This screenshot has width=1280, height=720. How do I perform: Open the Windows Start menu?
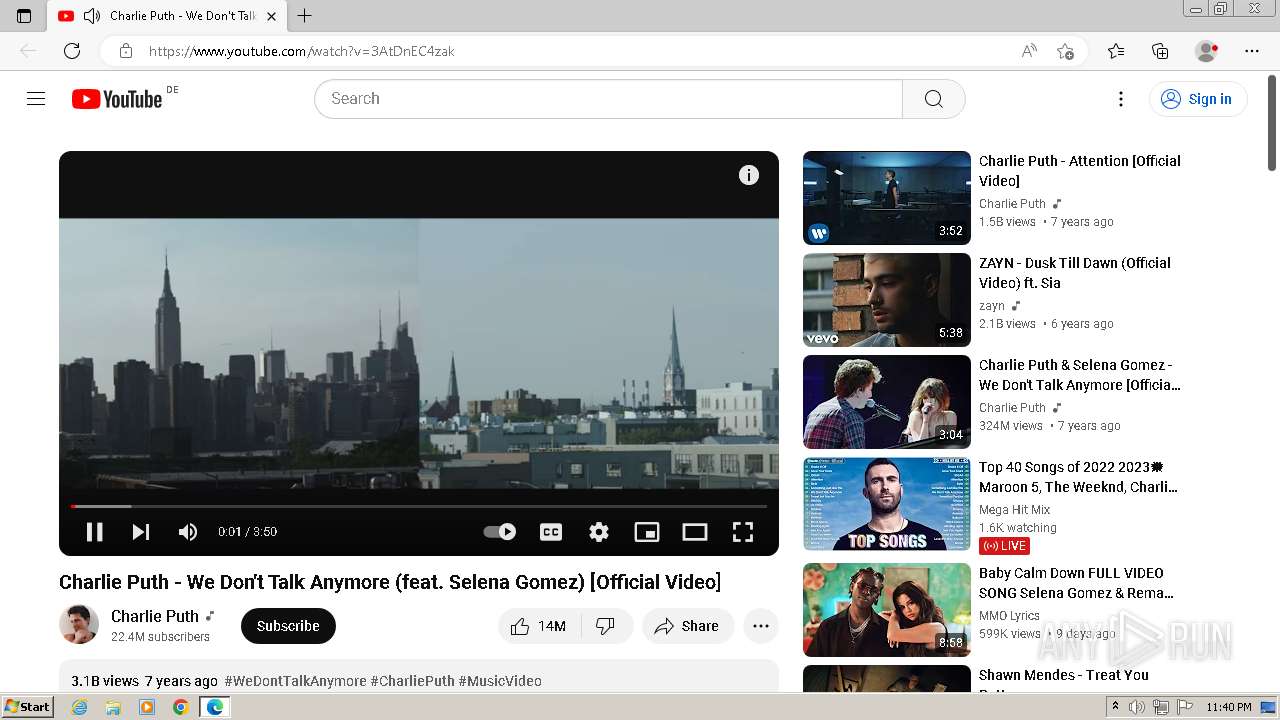28,707
